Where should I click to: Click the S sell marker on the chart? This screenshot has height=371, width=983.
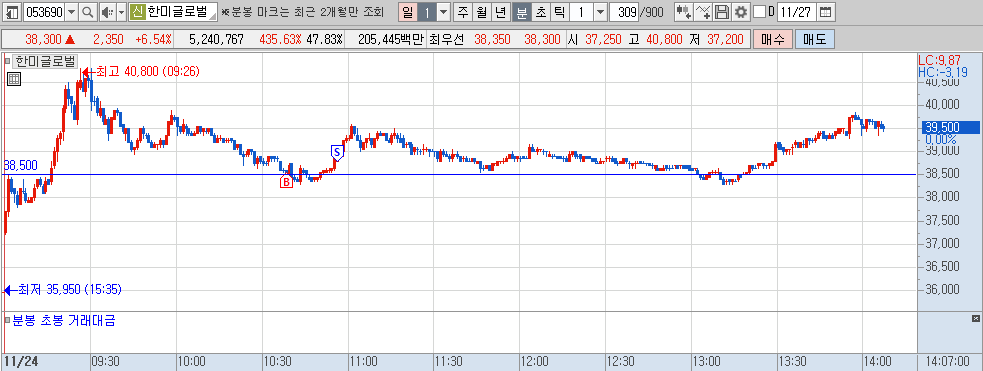(337, 152)
